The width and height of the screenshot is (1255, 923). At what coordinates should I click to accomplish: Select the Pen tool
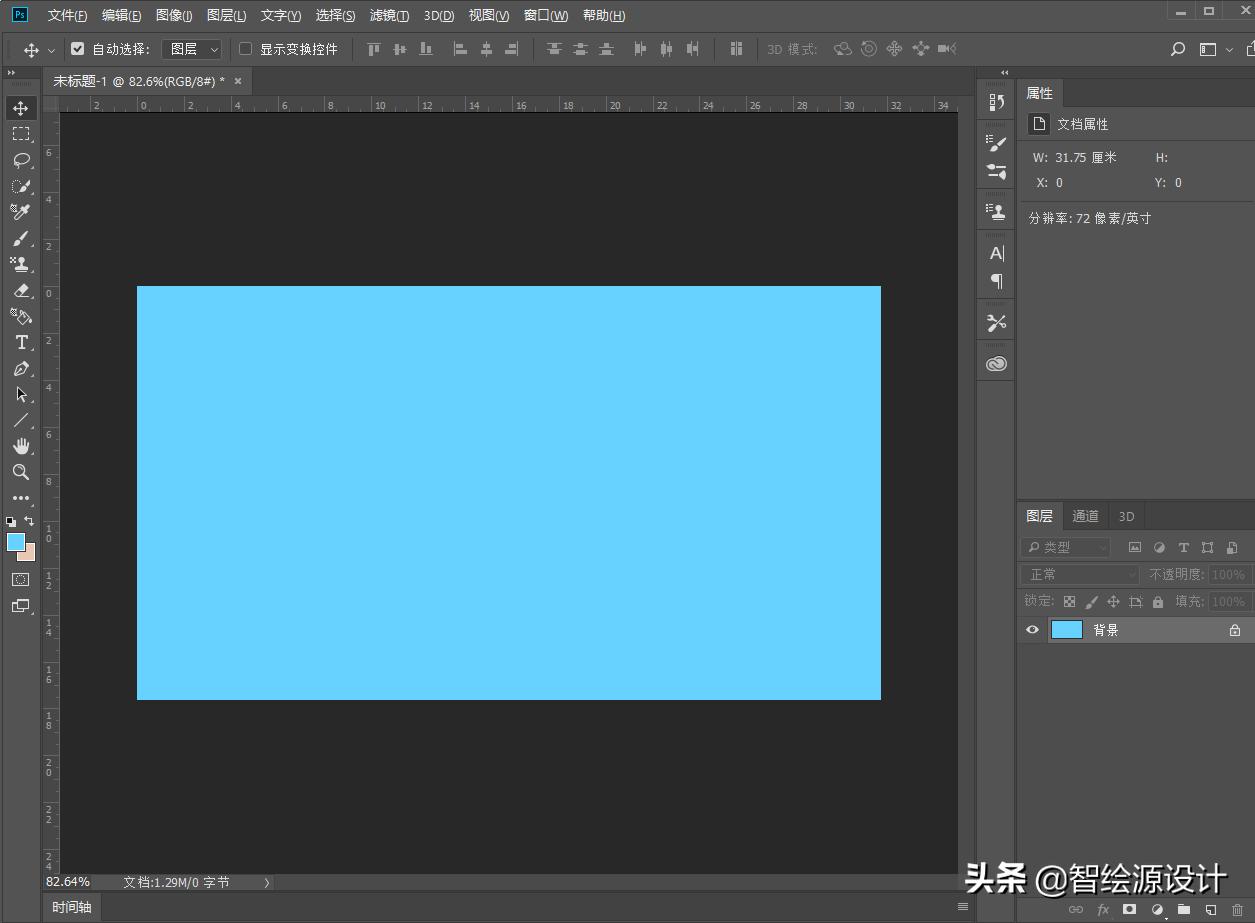21,369
